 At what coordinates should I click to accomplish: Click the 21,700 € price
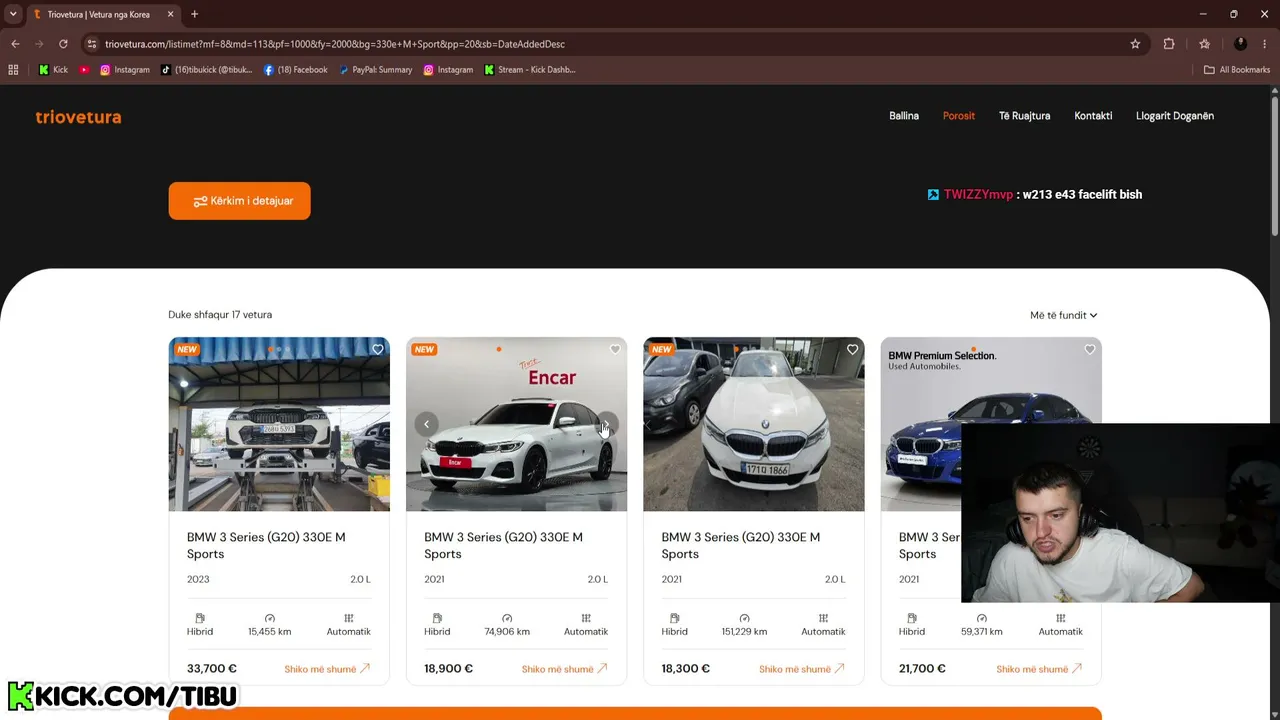pyautogui.click(x=922, y=669)
